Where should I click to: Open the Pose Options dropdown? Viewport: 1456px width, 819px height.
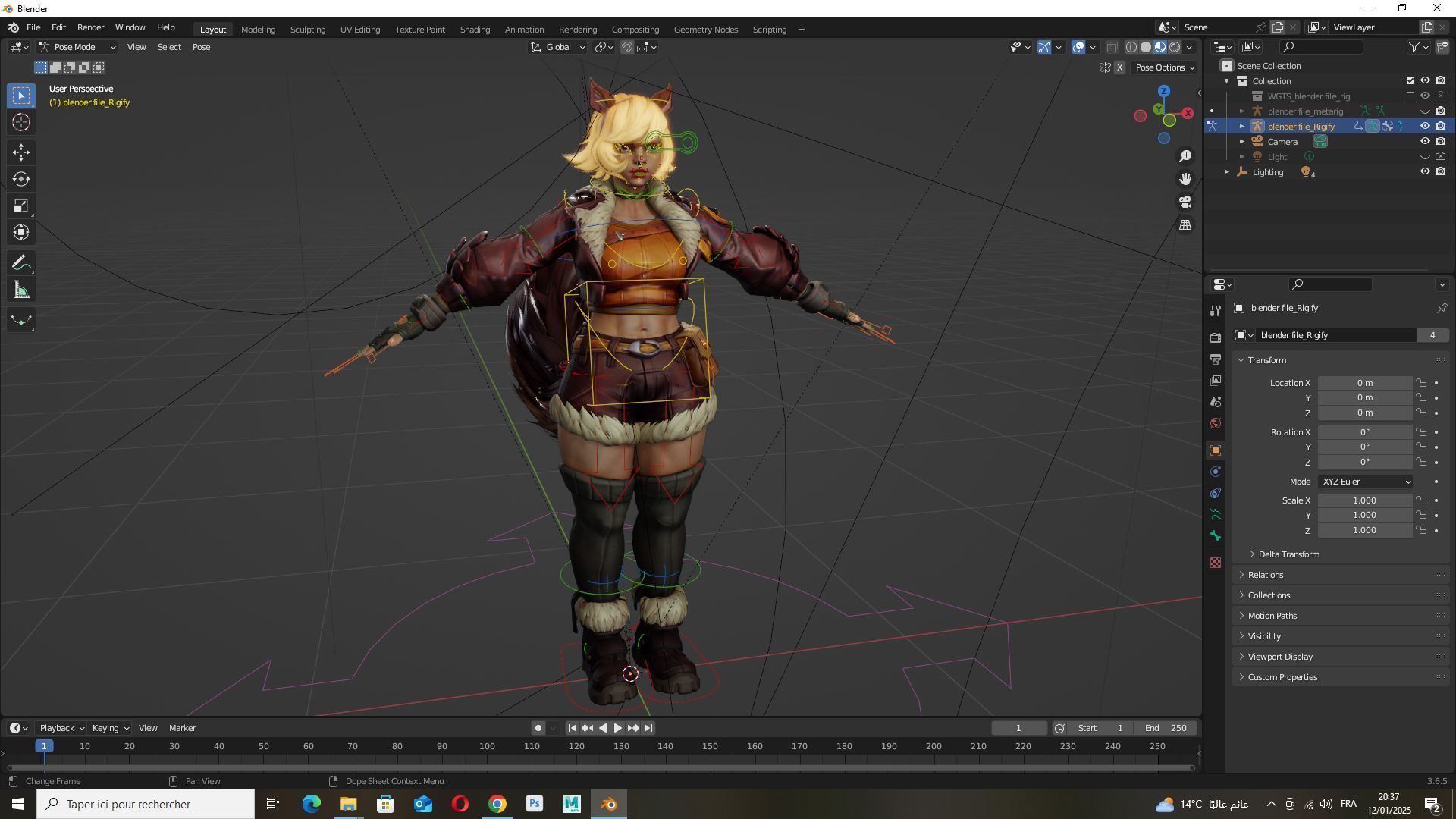click(x=1164, y=67)
